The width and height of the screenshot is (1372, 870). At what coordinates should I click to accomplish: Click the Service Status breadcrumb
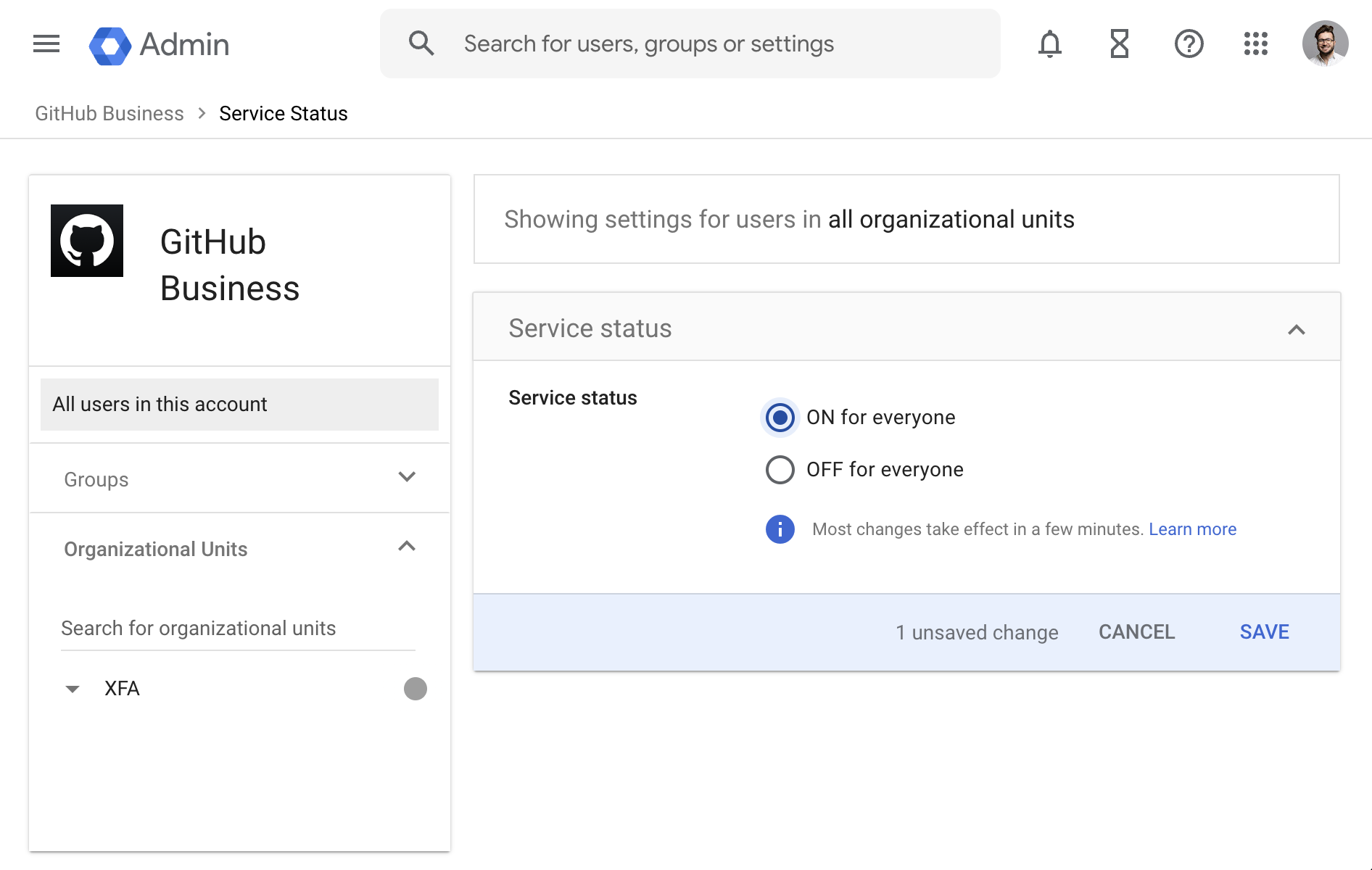pos(284,114)
